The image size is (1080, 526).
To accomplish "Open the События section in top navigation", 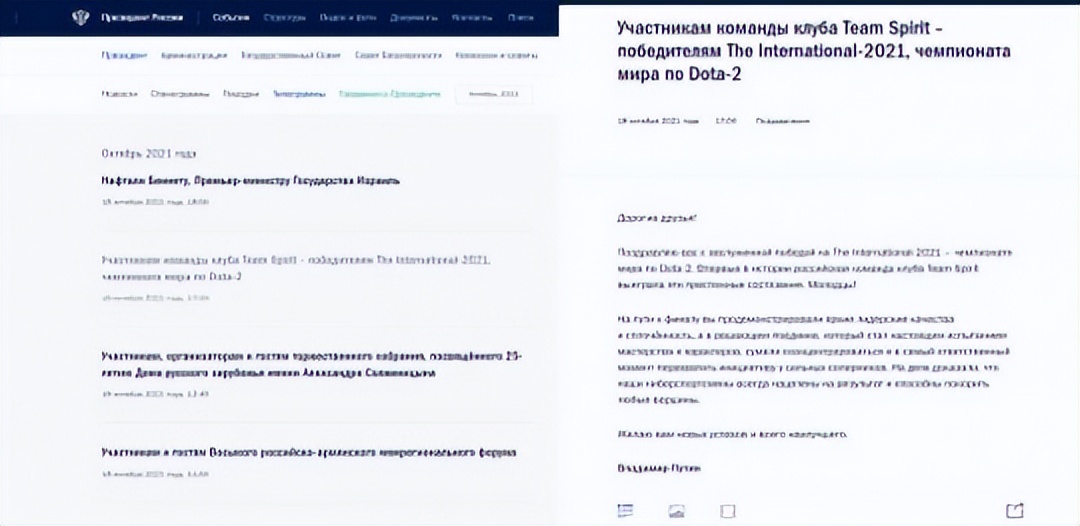I will coord(231,18).
